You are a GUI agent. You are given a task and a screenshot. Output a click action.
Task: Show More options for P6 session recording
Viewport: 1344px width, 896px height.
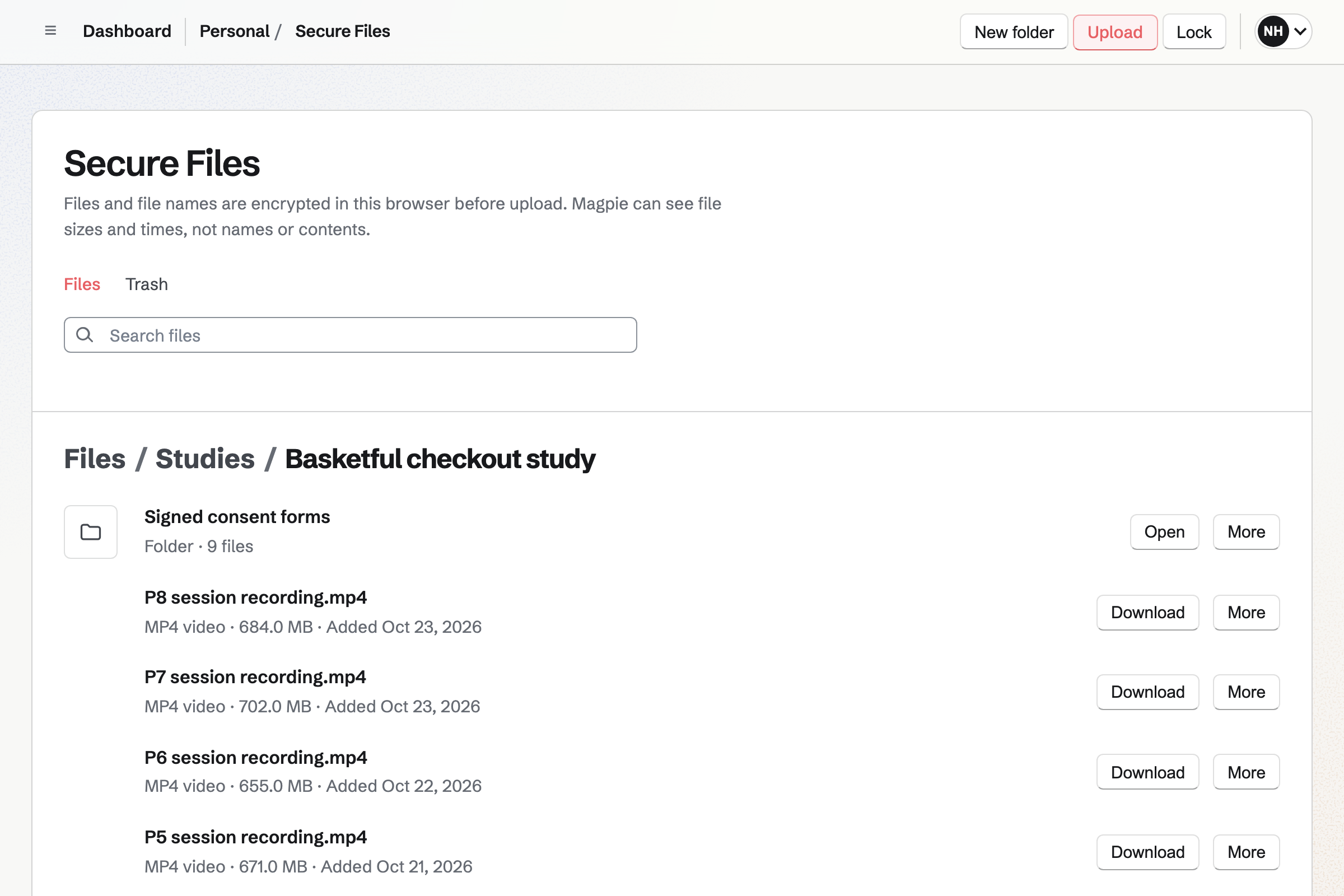click(x=1245, y=773)
